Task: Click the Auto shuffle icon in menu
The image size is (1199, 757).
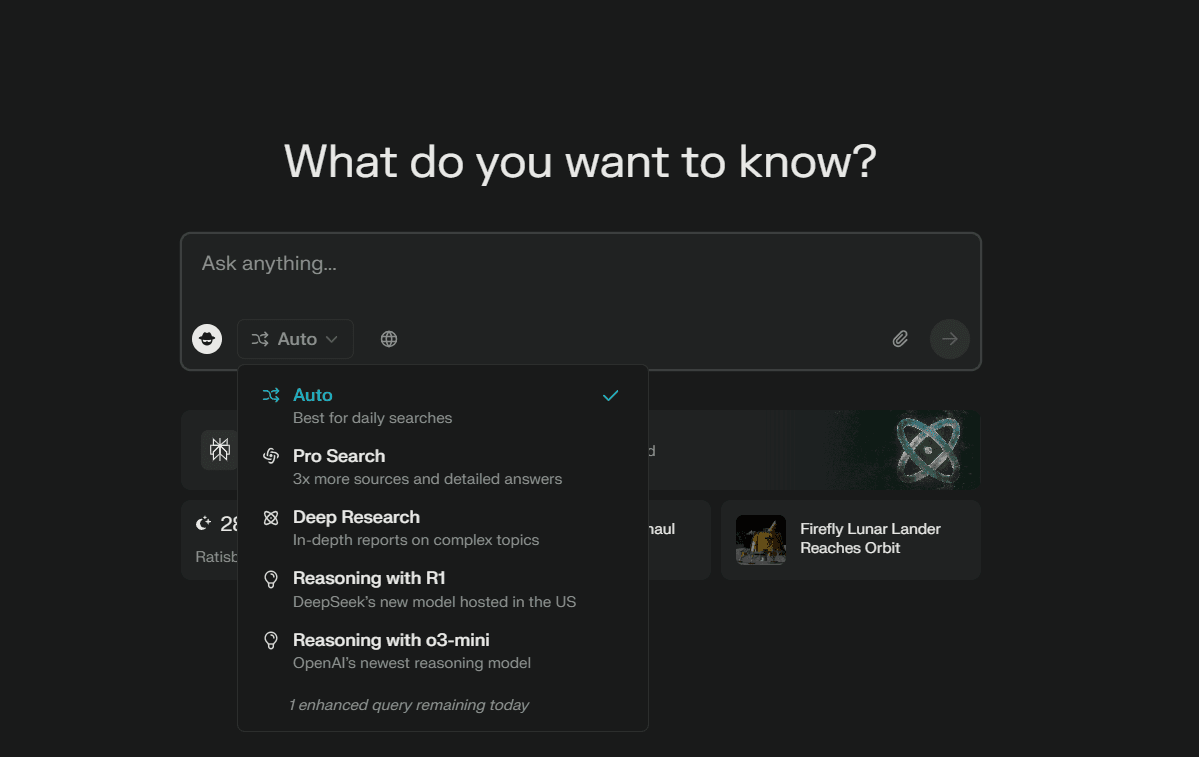Action: (271, 395)
